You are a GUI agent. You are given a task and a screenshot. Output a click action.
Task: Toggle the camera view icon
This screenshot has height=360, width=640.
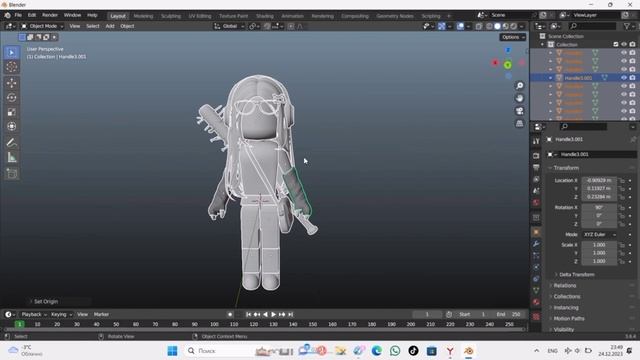pyautogui.click(x=520, y=111)
